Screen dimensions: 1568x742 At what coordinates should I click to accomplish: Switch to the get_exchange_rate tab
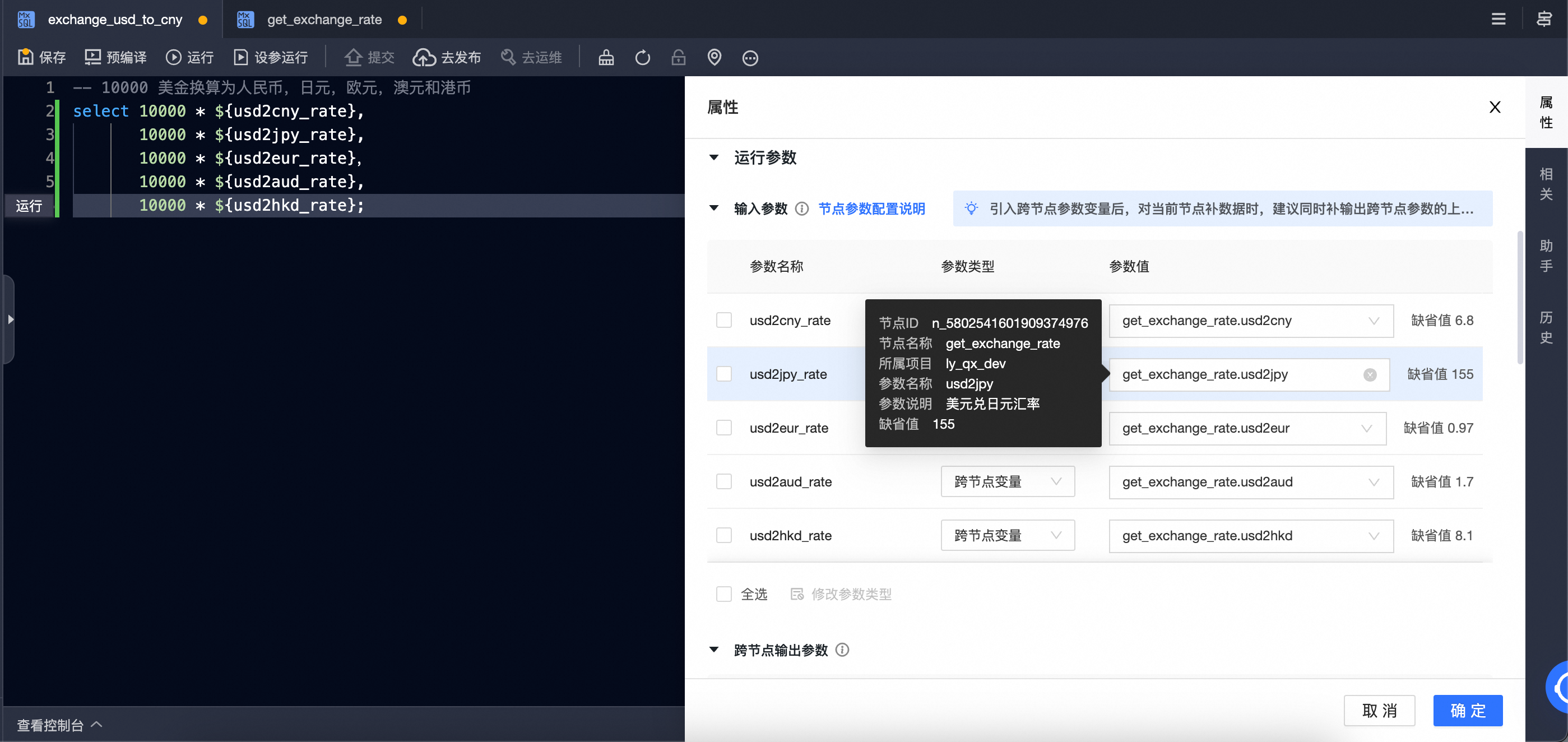[x=324, y=20]
